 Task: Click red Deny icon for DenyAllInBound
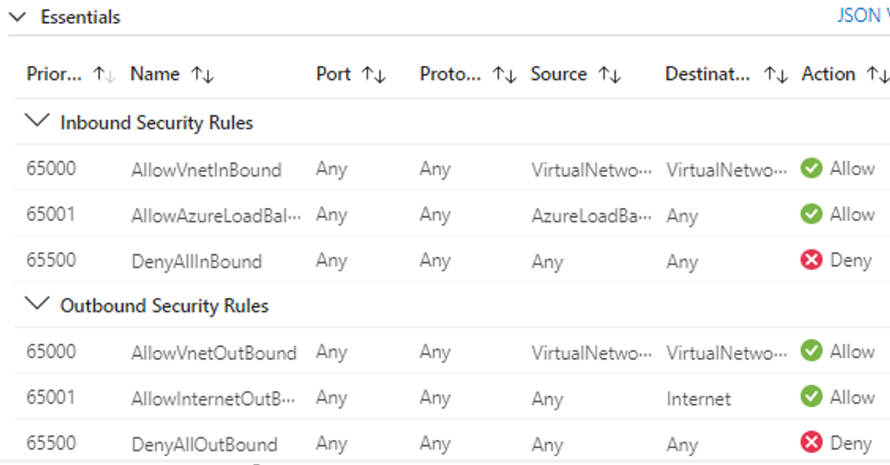pos(812,260)
